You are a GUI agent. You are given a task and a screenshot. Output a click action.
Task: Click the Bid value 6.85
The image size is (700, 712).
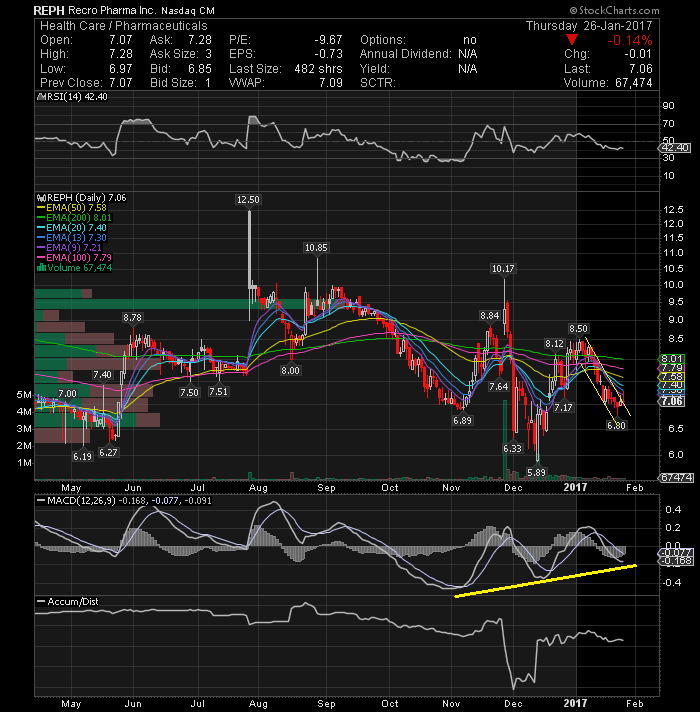(x=200, y=69)
